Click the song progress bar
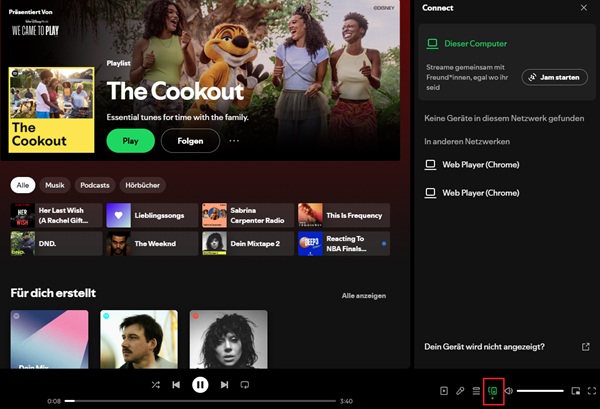 200,401
